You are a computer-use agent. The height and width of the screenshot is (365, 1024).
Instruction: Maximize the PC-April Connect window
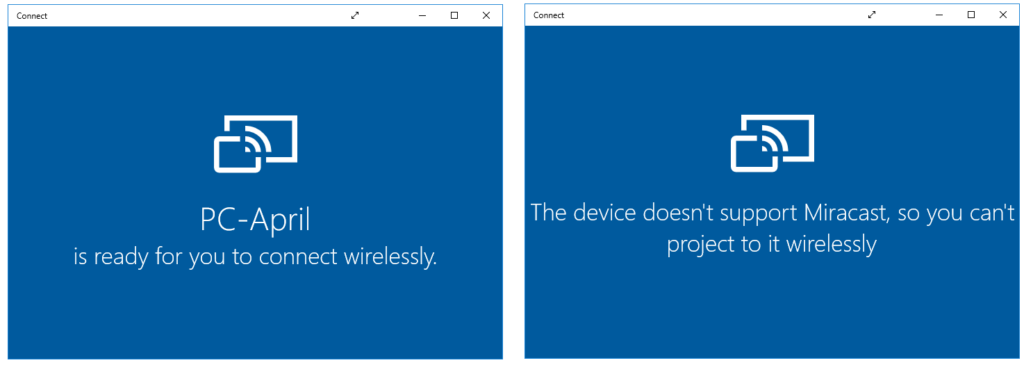tap(455, 15)
